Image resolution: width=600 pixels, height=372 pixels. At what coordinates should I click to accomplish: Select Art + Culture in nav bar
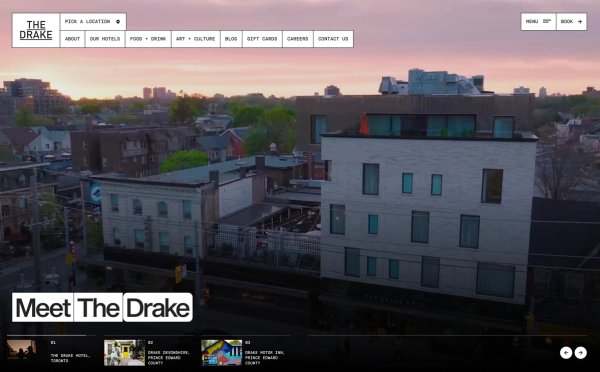click(x=196, y=39)
